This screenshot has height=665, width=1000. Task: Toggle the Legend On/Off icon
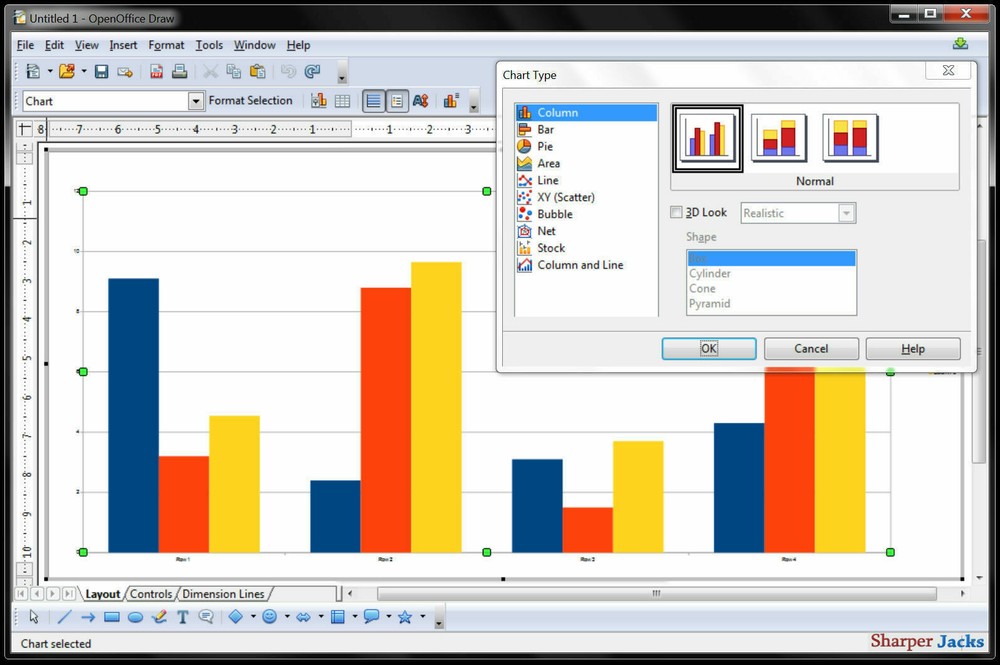tap(398, 100)
